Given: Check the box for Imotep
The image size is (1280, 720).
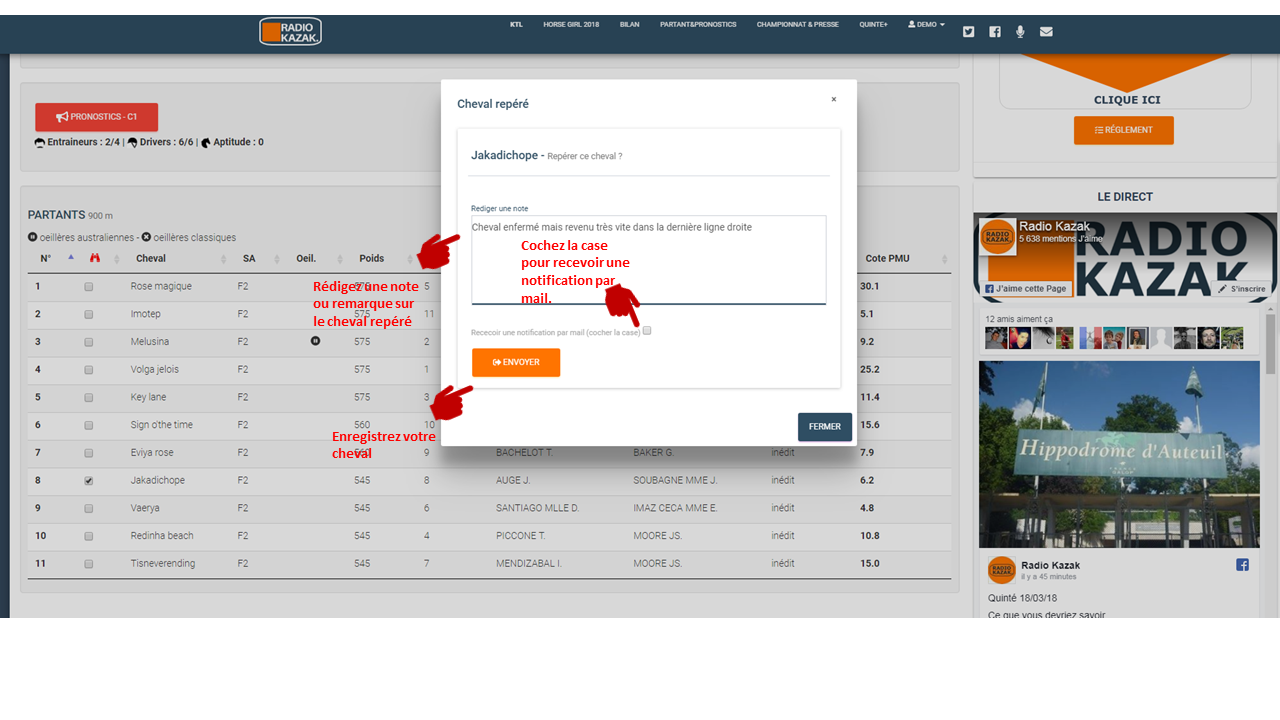Looking at the screenshot, I should point(89,314).
